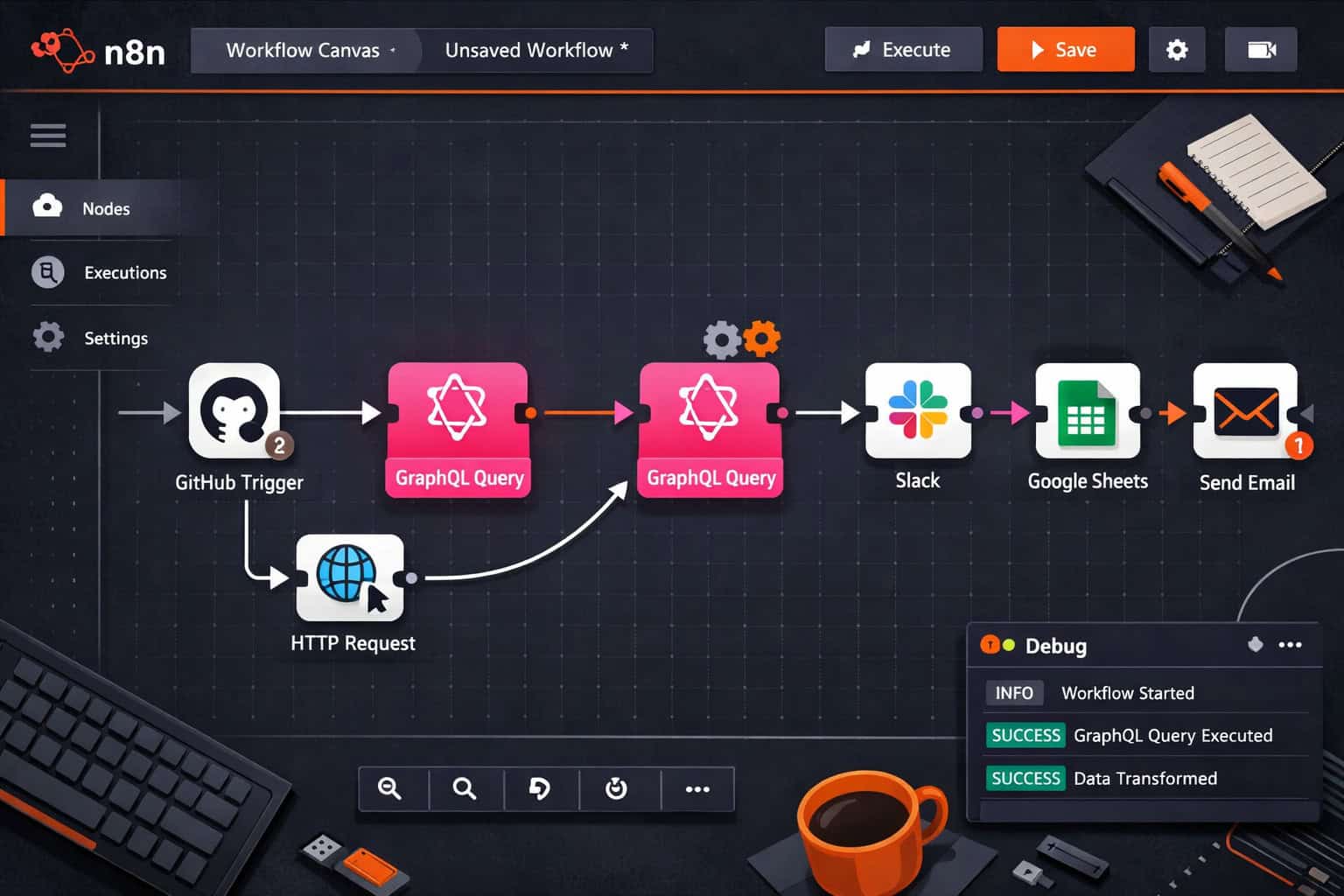Viewport: 1344px width, 896px height.
Task: Select the Google Sheets node
Action: pyautogui.click(x=1088, y=410)
